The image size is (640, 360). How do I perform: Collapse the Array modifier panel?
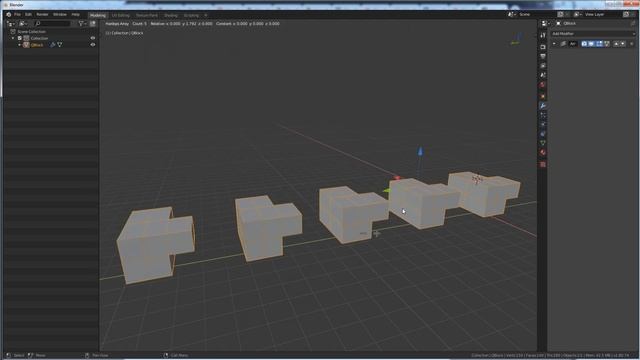coord(554,44)
